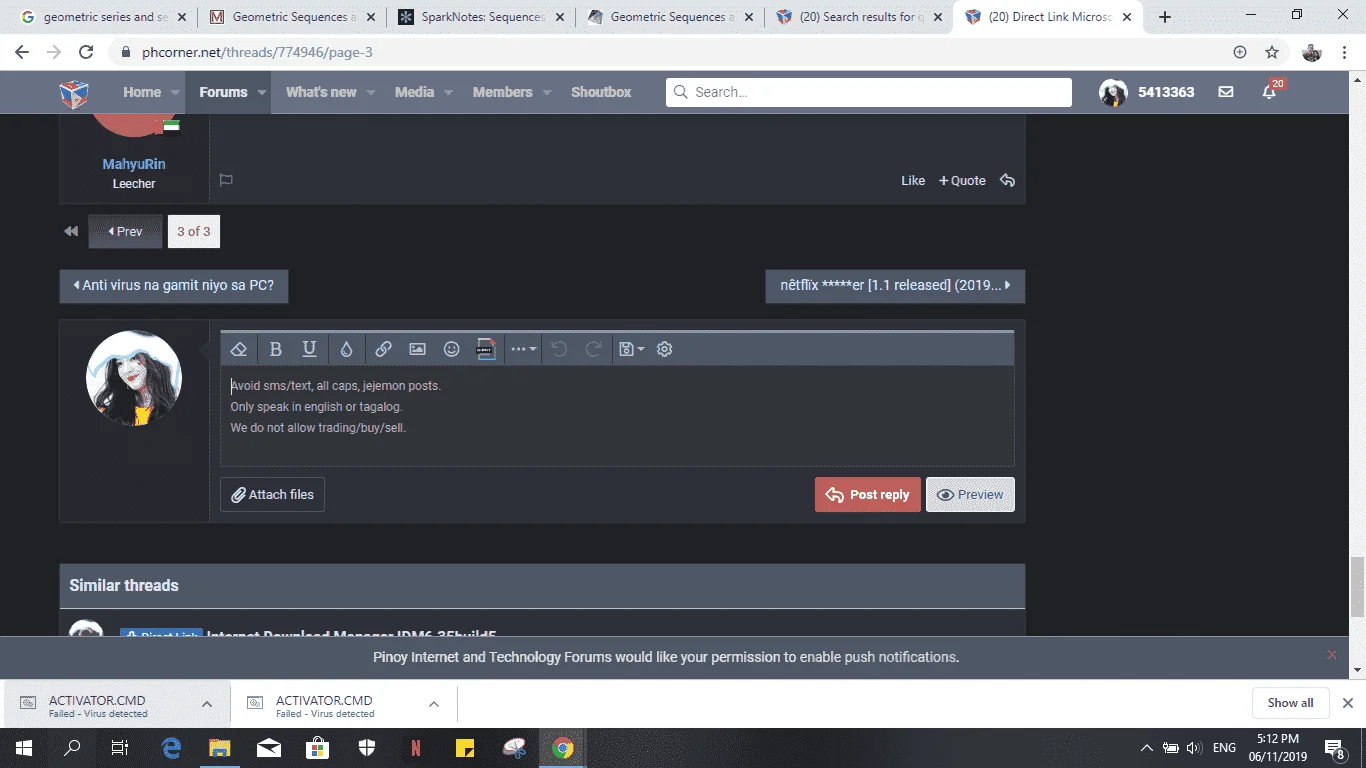Open the smilies emoji picker
The image size is (1366, 768).
pyautogui.click(x=452, y=349)
